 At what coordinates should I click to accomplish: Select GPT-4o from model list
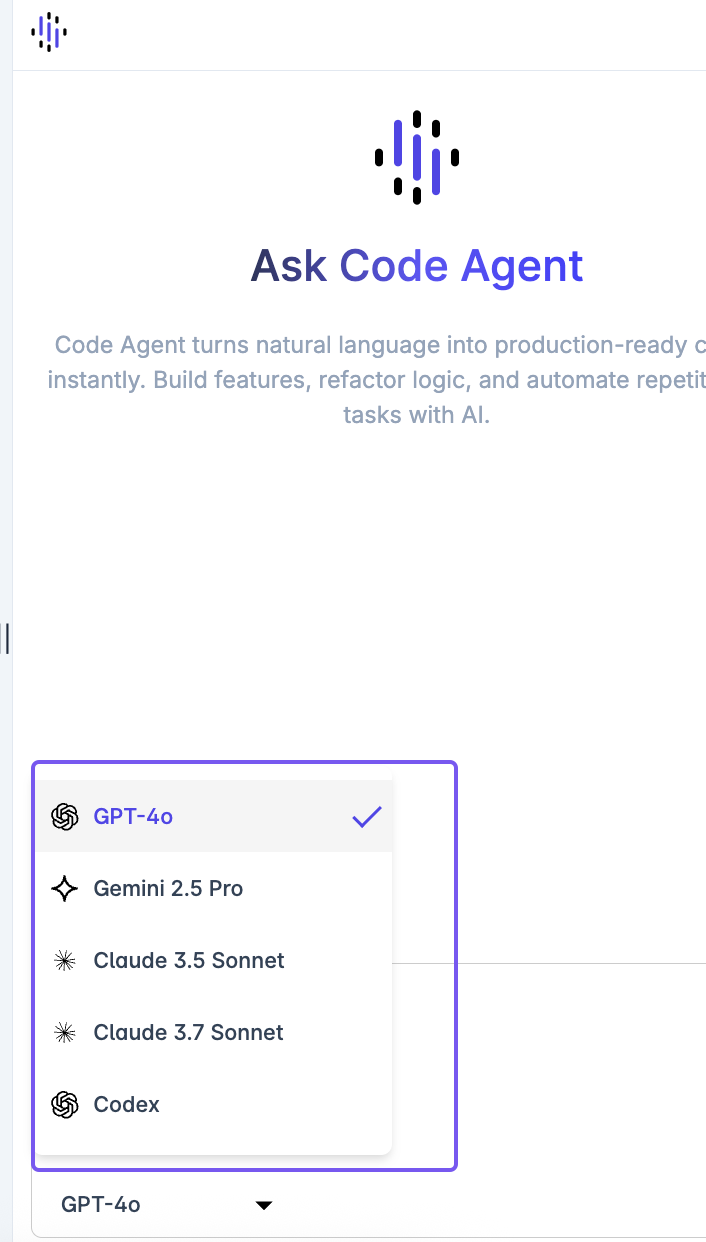(x=215, y=817)
